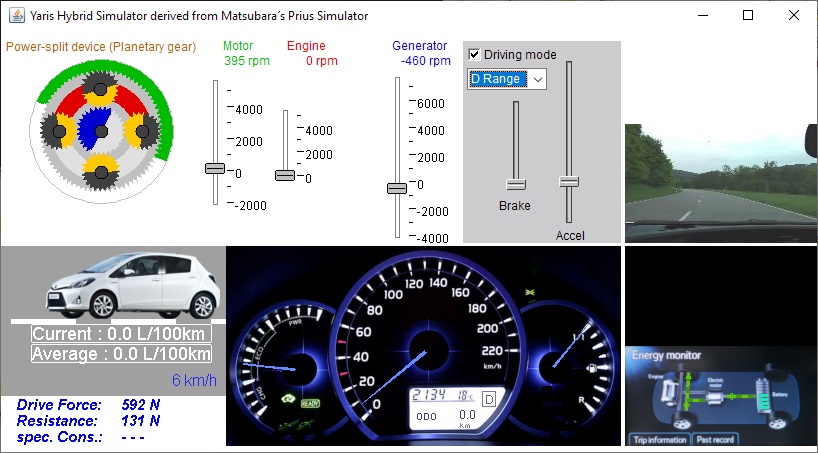818x453 pixels.
Task: Click the fuel pump icon on gauge
Action: pyautogui.click(x=592, y=368)
